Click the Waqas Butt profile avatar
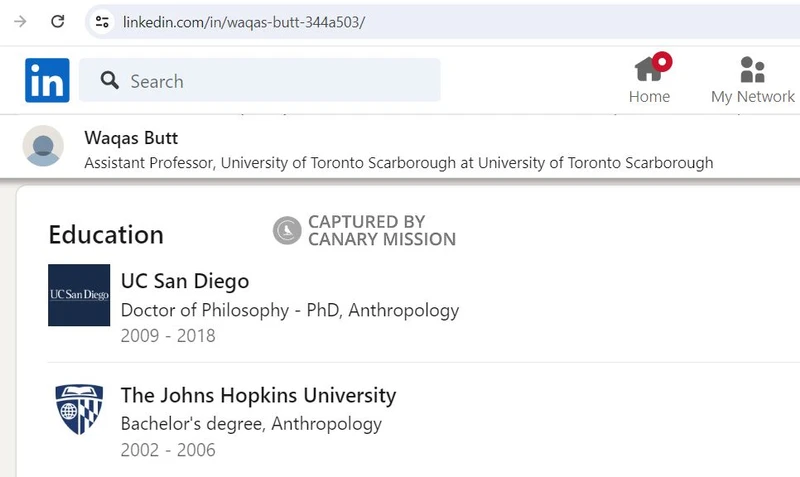Viewport: 800px width, 477px height. pos(43,146)
